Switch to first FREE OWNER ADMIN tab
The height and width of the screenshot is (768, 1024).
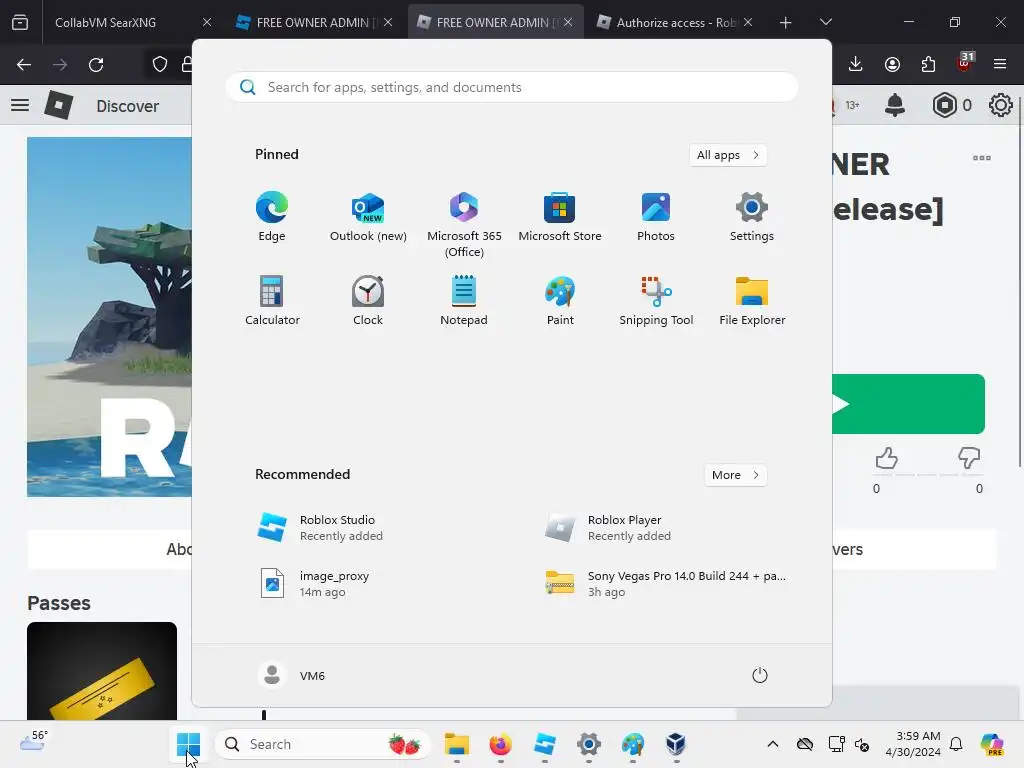[315, 22]
